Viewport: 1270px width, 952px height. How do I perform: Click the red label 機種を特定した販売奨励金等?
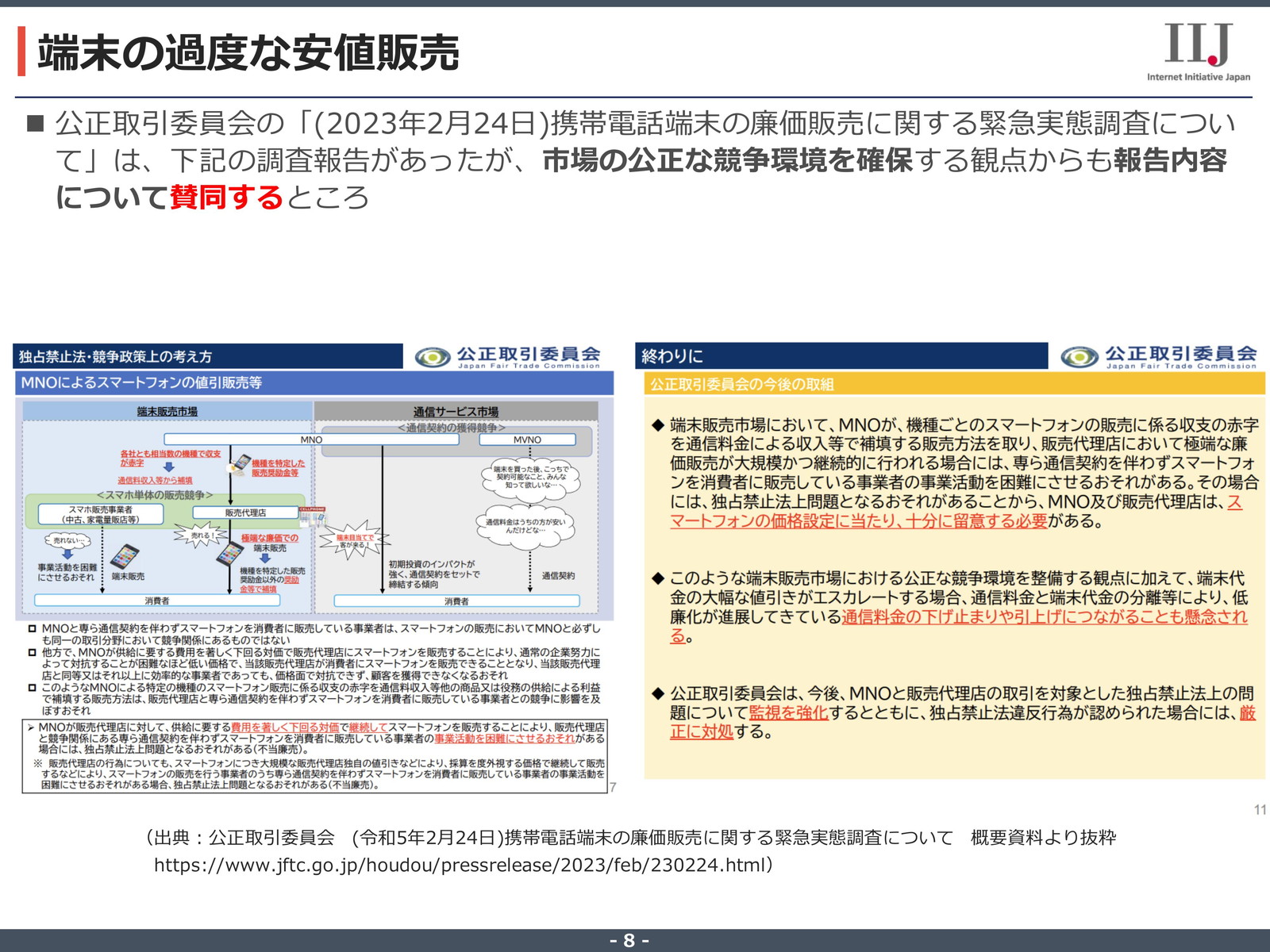pyautogui.click(x=278, y=468)
